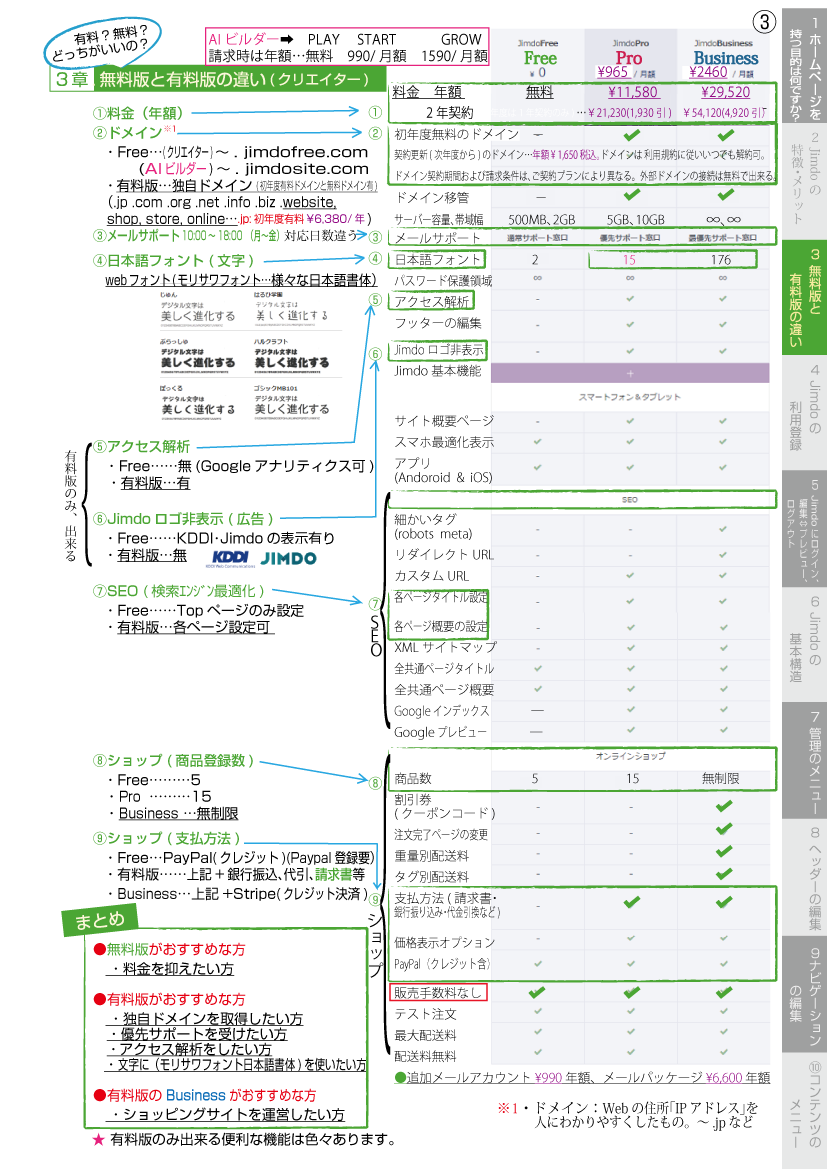Image resolution: width=827 pixels, height=1169 pixels.
Task: Click the XML サイトマップ row label
Action: [x=444, y=647]
